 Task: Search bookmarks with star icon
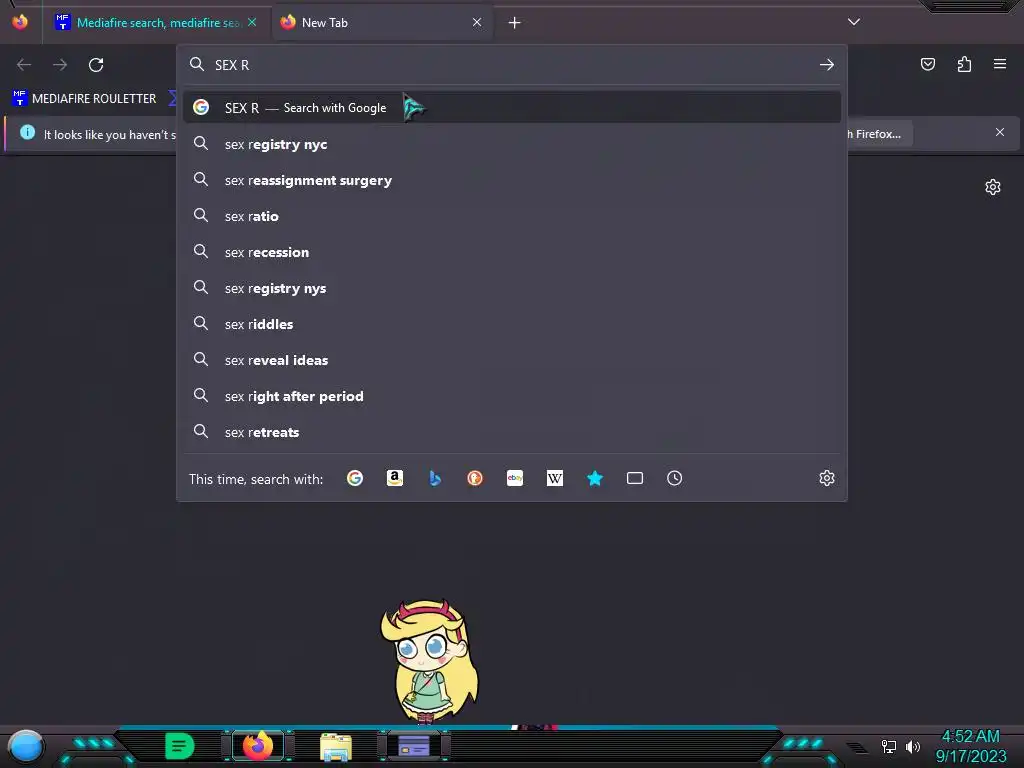tap(594, 478)
